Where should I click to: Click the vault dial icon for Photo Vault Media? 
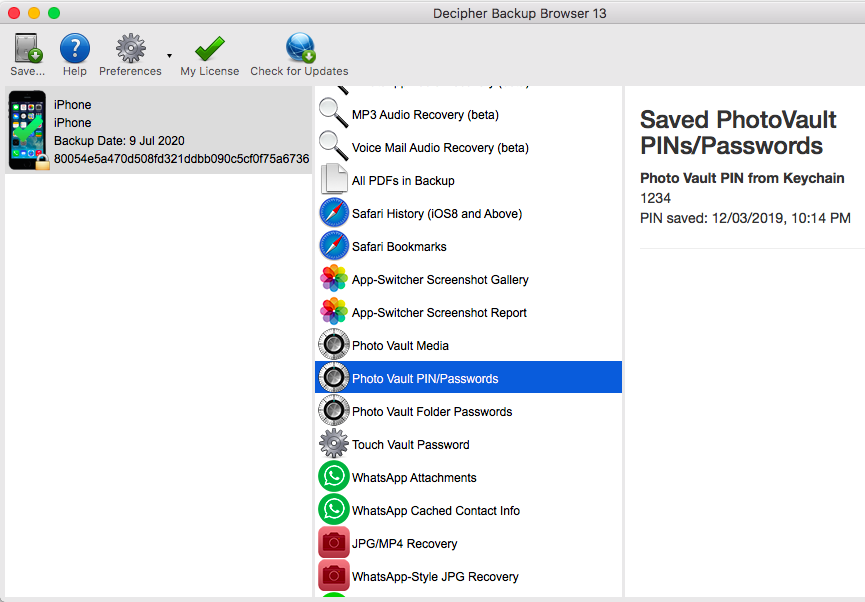point(334,345)
